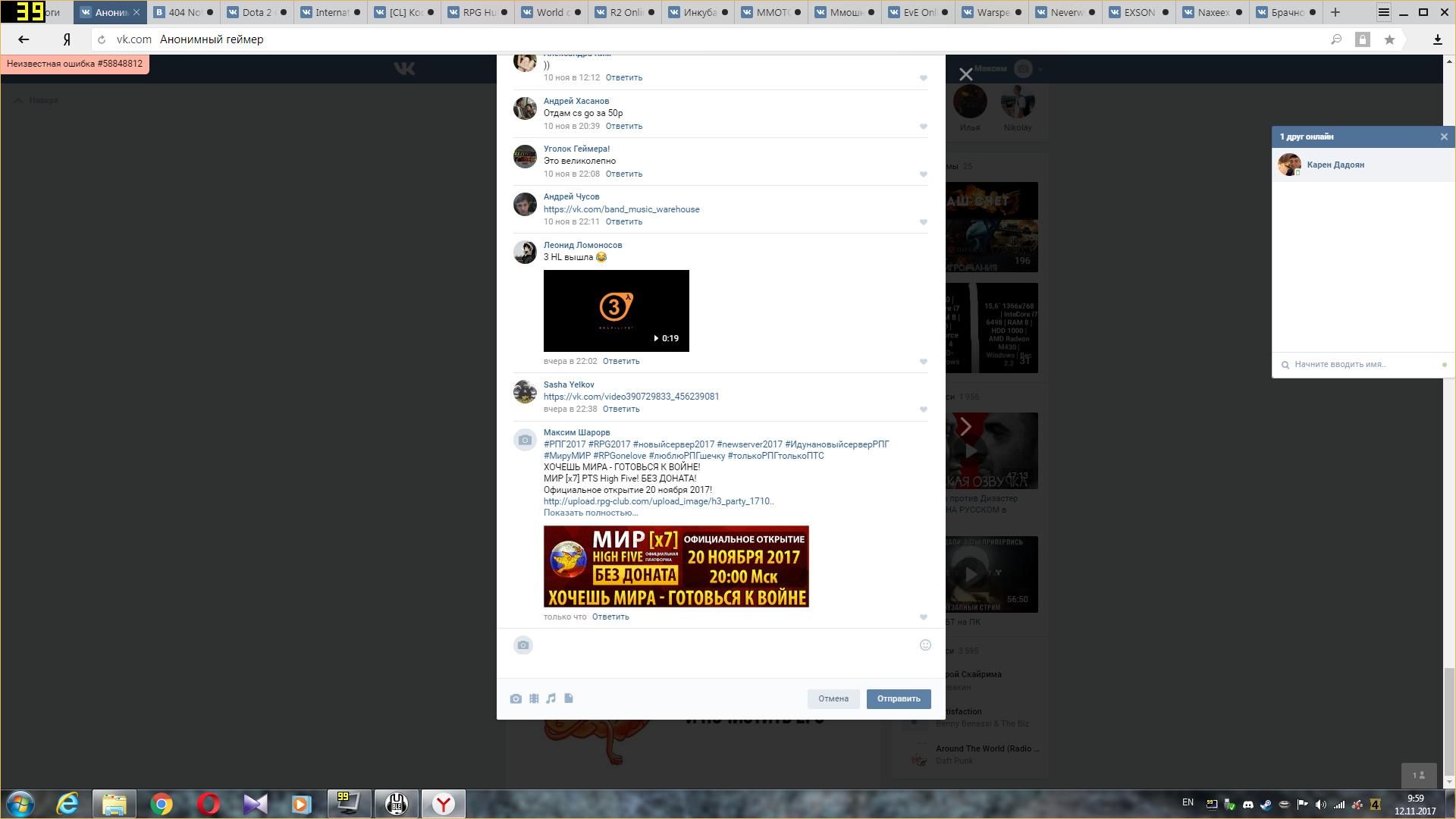Open the band_music_warehouse link
Viewport: 1456px width, 819px height.
(x=621, y=209)
